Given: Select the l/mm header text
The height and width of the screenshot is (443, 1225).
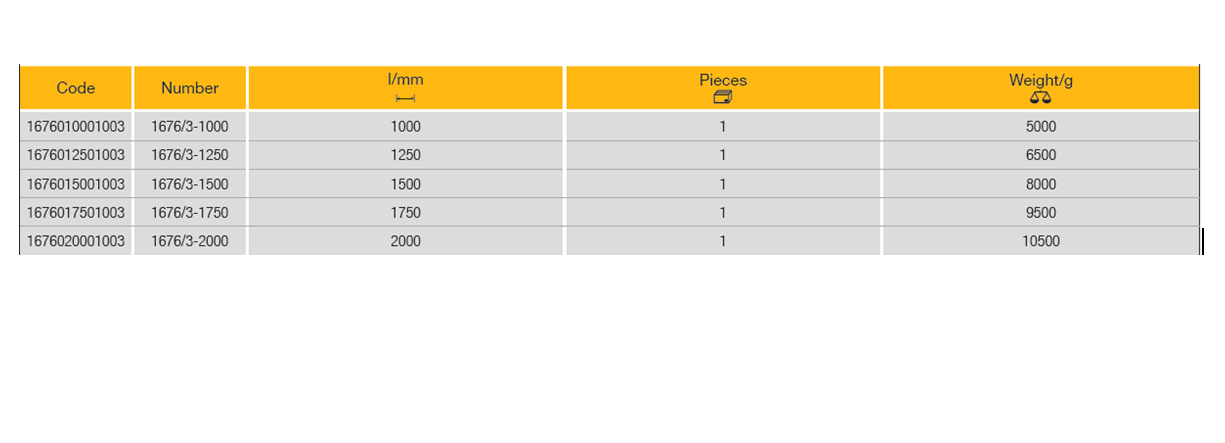Looking at the screenshot, I should (406, 80).
